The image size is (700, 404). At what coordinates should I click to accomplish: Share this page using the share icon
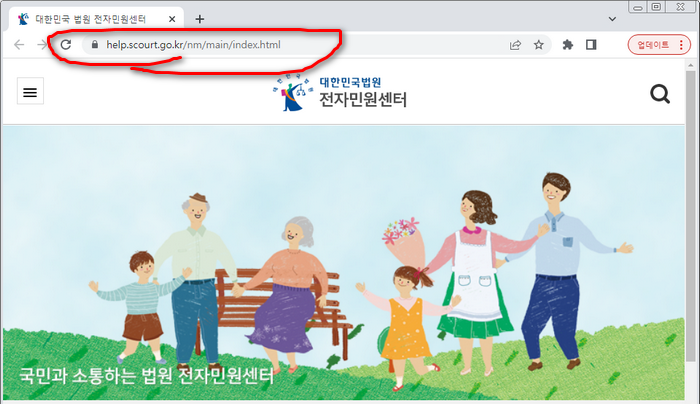(x=515, y=45)
